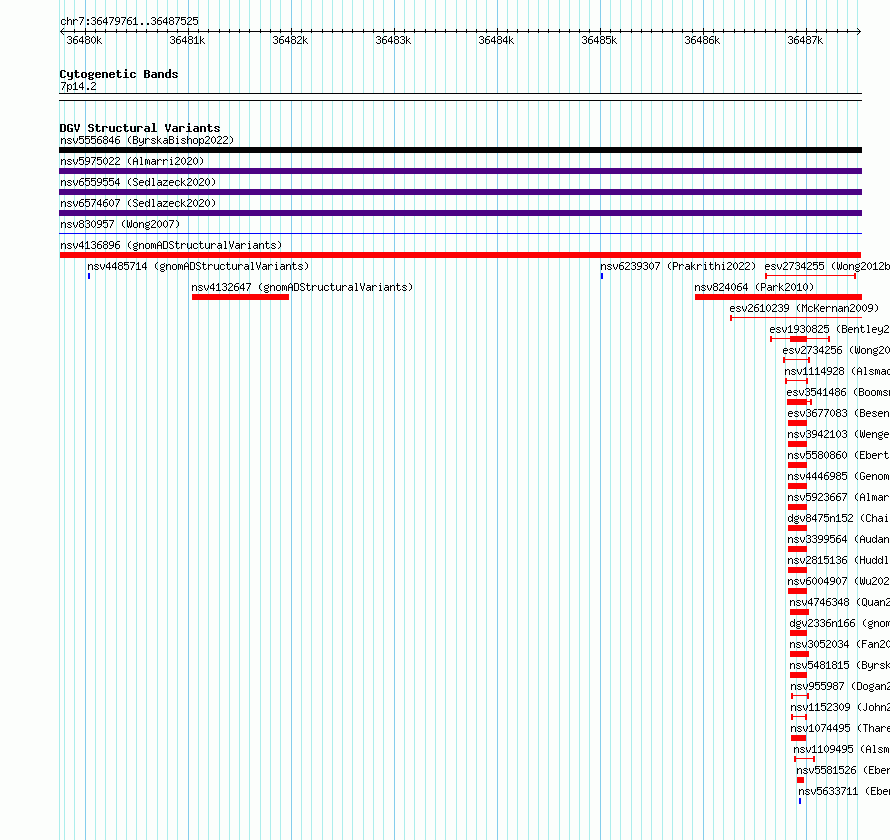
Task: Click the nsv955987 red interval glyph
Action: click(x=800, y=696)
